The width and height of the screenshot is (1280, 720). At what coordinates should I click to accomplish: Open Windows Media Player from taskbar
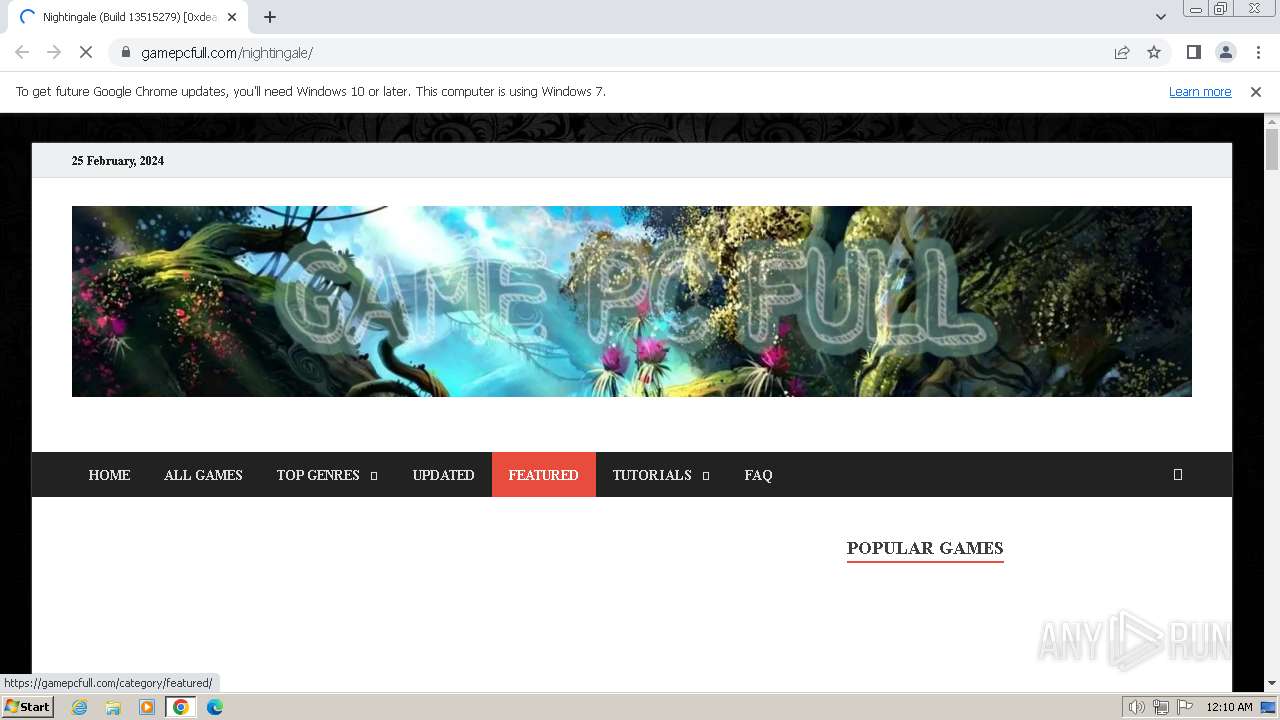coord(147,707)
